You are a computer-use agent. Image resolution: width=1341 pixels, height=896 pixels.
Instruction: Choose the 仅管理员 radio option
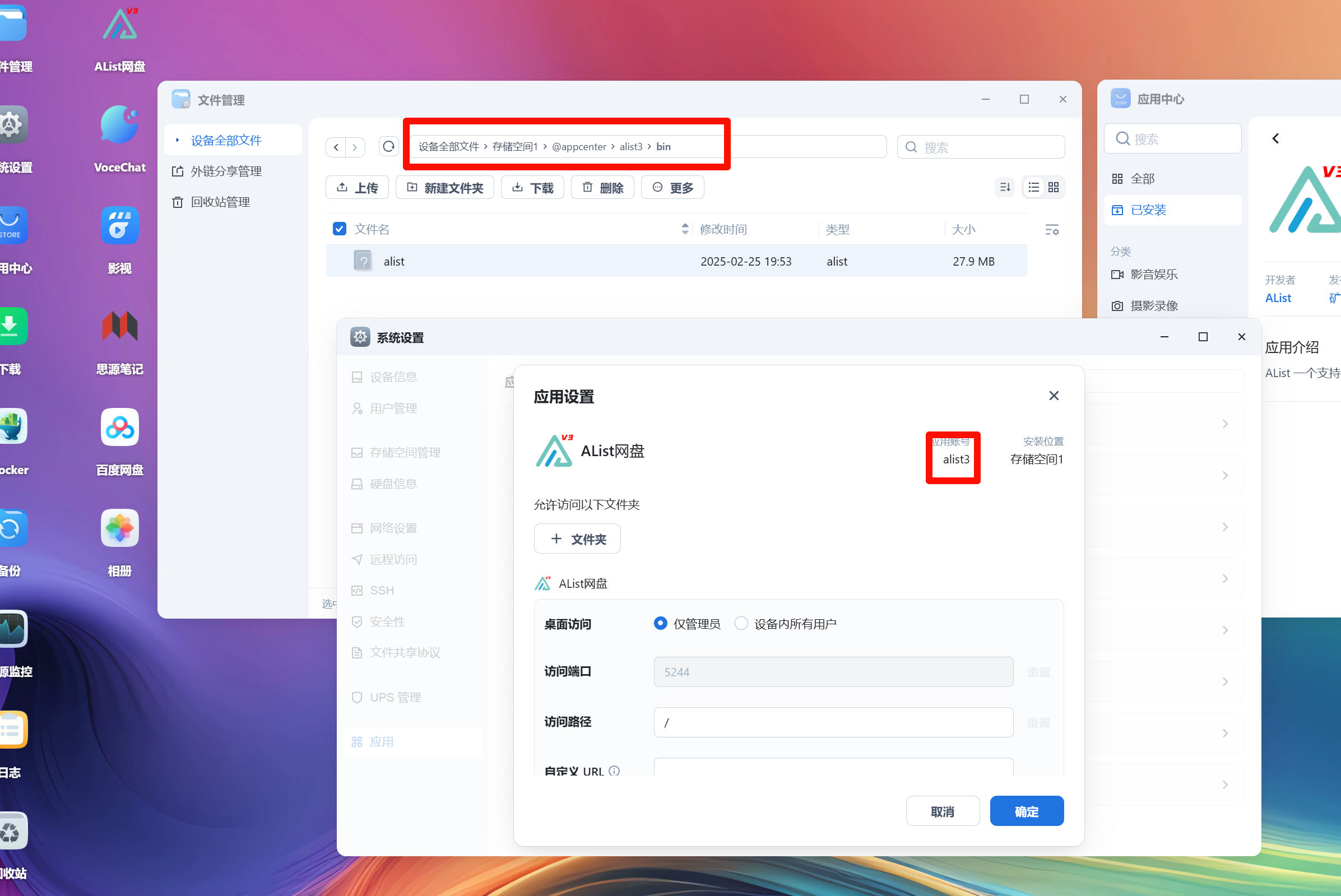pos(661,624)
